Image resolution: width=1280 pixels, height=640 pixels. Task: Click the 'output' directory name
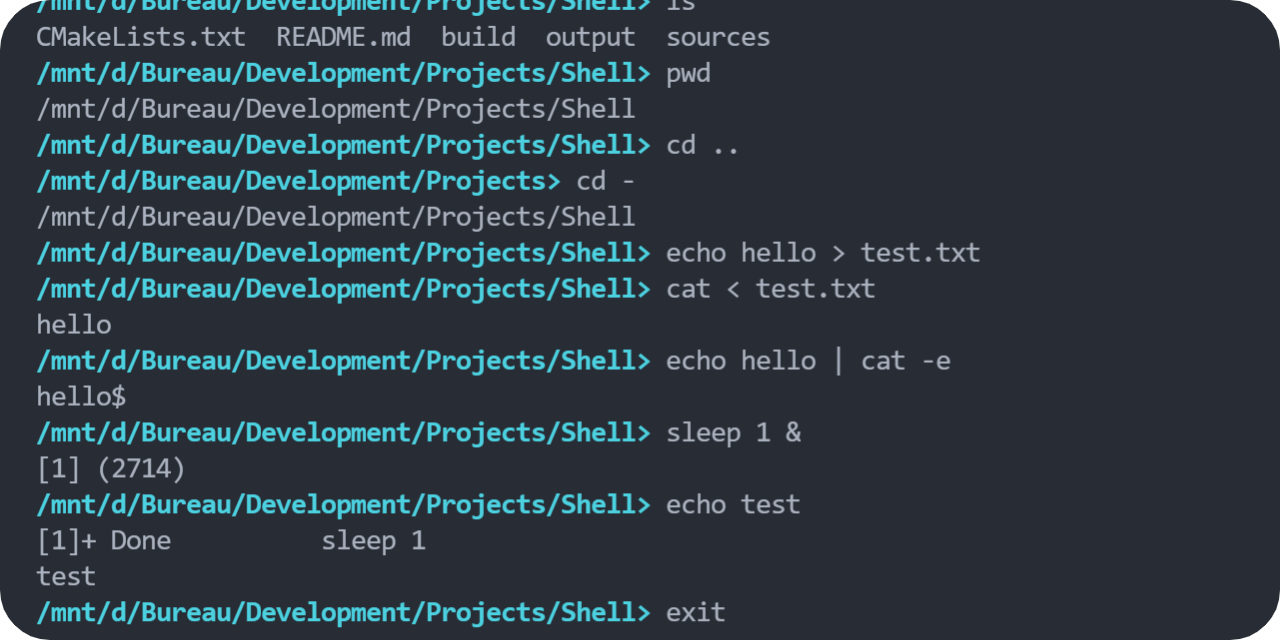coord(591,39)
